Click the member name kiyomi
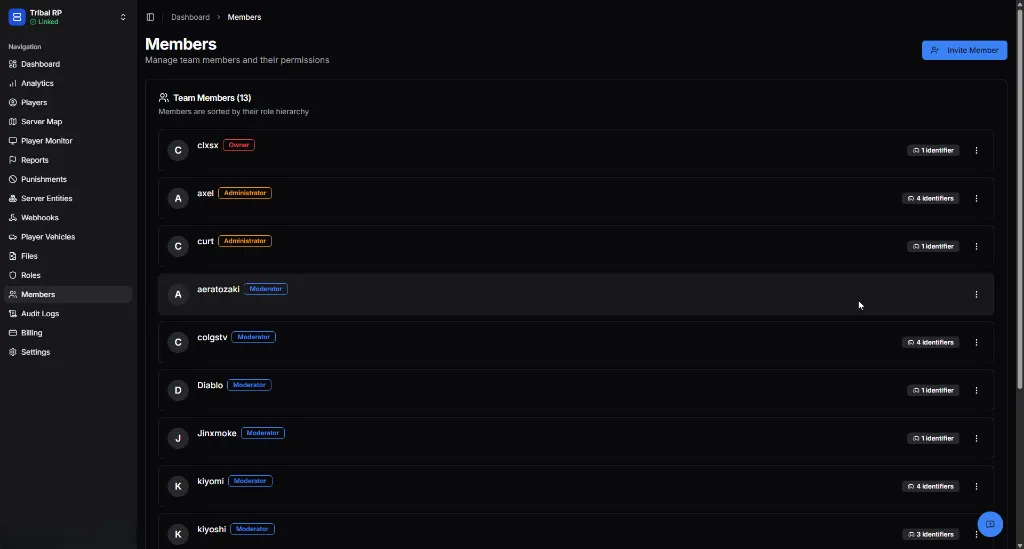 pos(210,481)
